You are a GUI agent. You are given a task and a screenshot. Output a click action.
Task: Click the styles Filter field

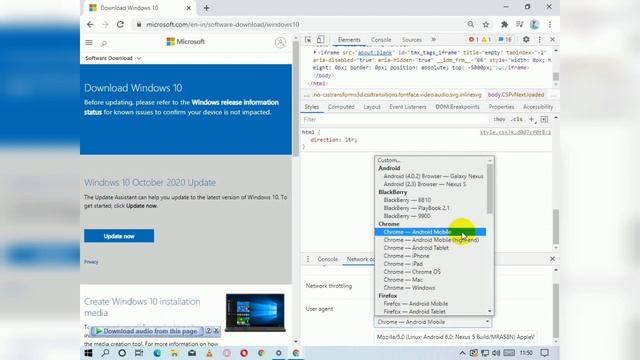[x=395, y=119]
